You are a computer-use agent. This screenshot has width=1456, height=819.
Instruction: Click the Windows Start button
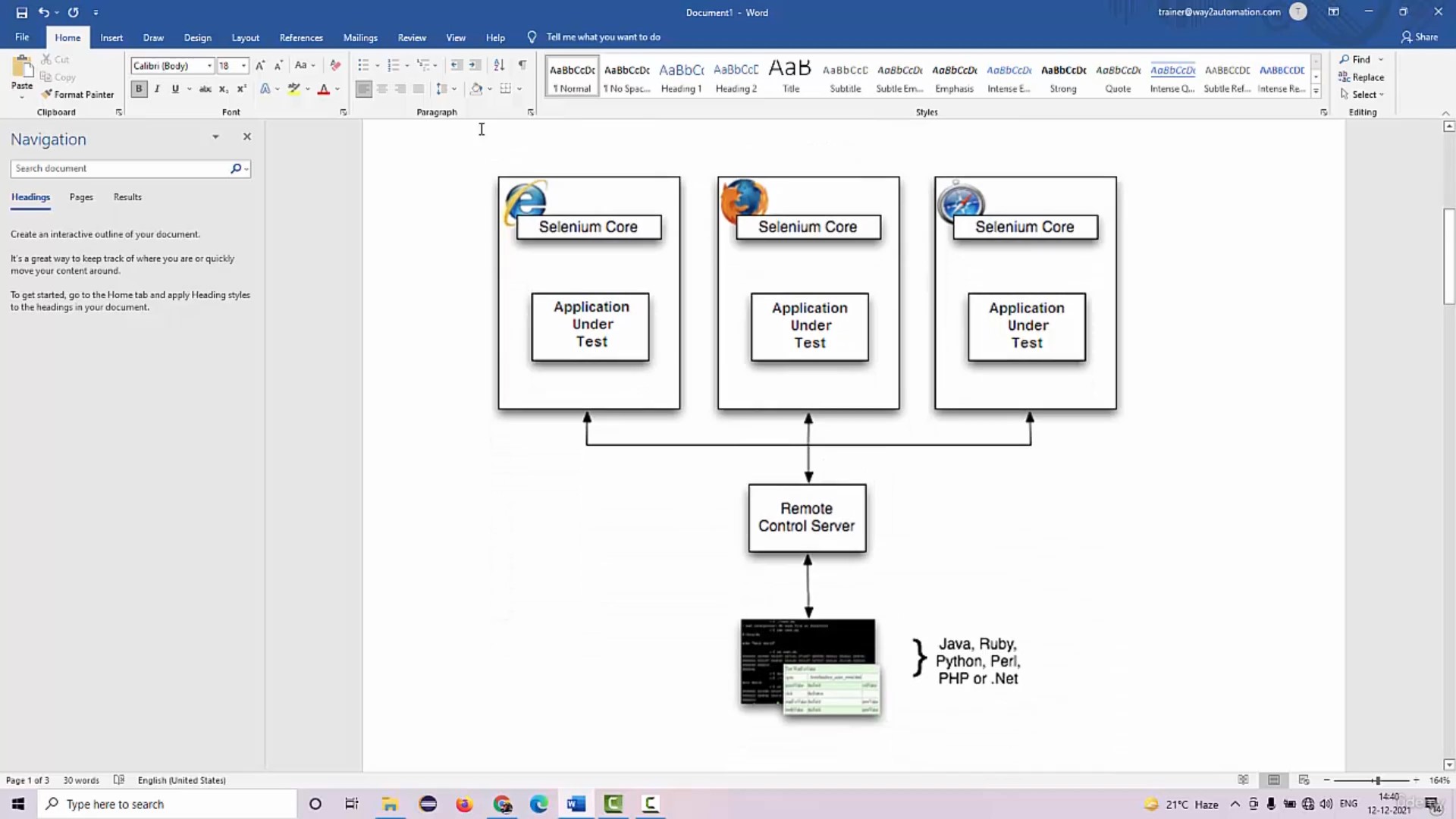coord(18,804)
